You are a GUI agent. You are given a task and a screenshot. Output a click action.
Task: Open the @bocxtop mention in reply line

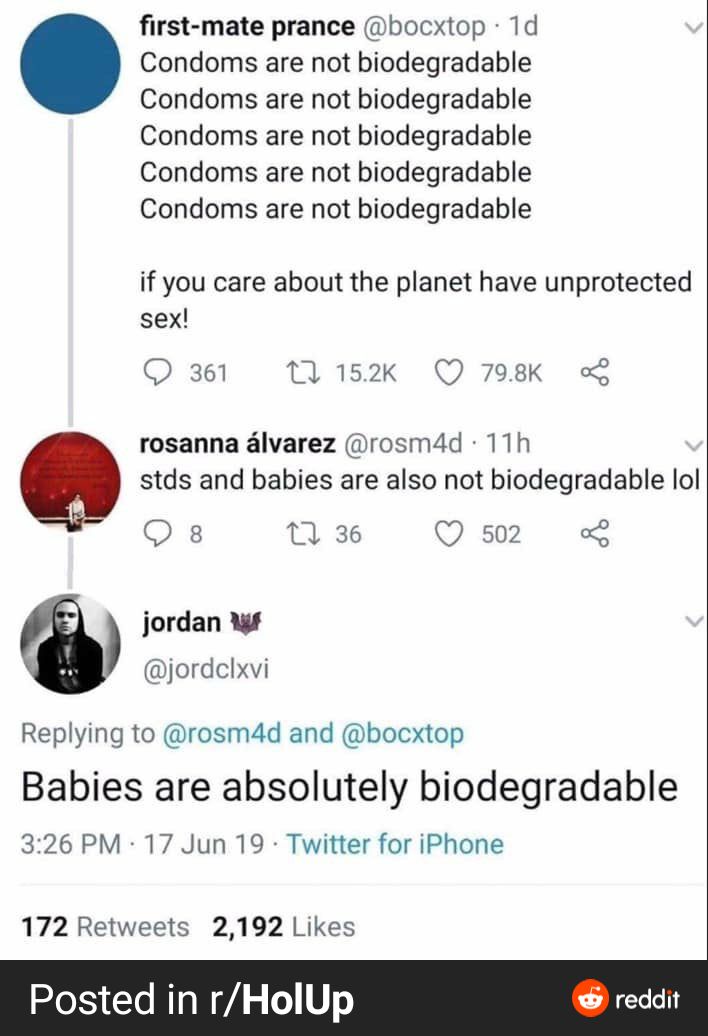point(403,733)
